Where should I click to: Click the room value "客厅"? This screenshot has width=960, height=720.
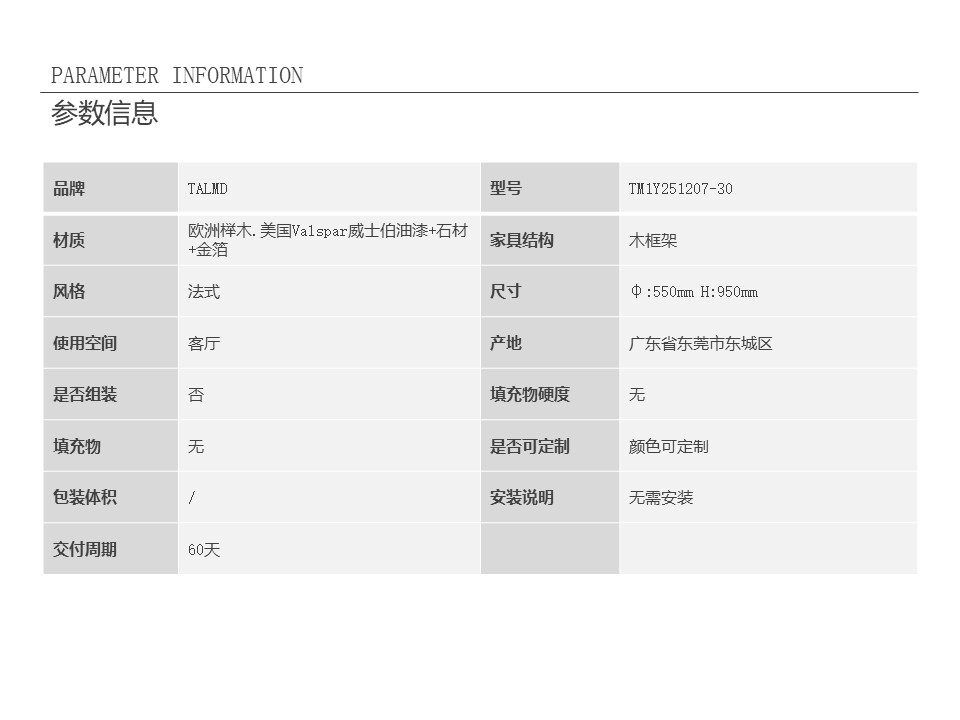pos(204,344)
